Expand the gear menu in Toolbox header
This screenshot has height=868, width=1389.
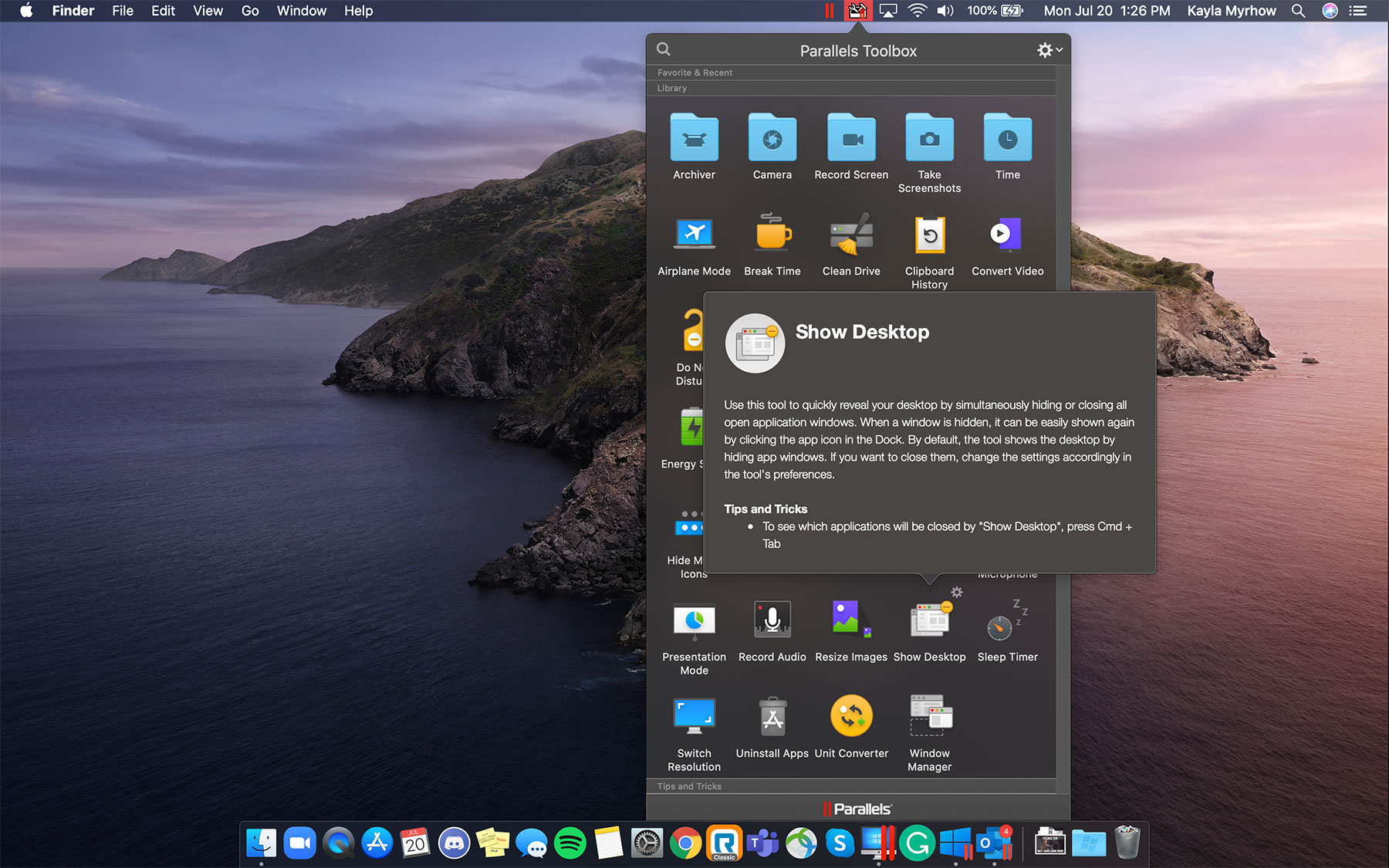(1048, 49)
